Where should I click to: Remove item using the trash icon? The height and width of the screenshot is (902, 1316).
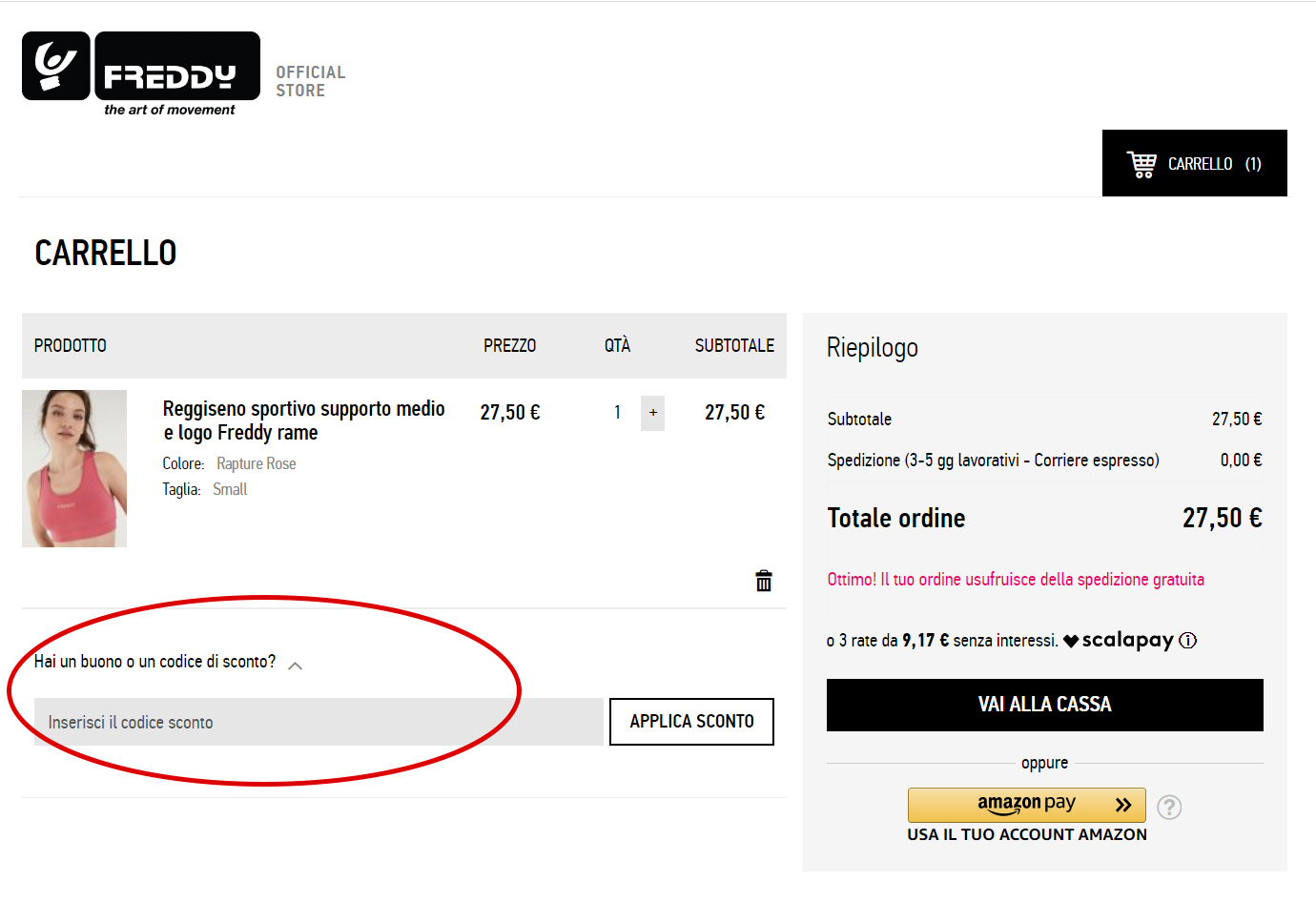763,580
